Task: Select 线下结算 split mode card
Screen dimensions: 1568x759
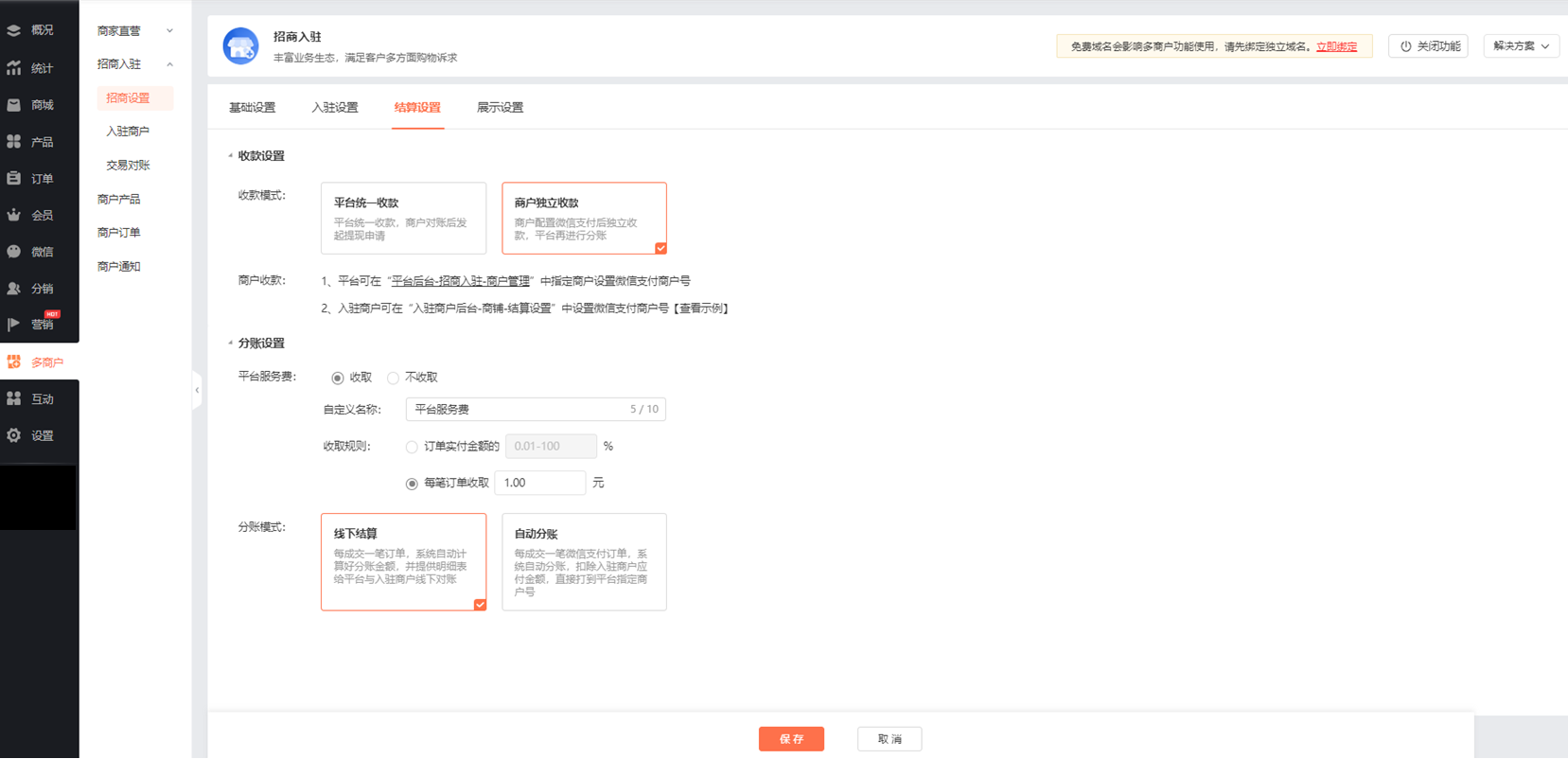Action: point(404,562)
